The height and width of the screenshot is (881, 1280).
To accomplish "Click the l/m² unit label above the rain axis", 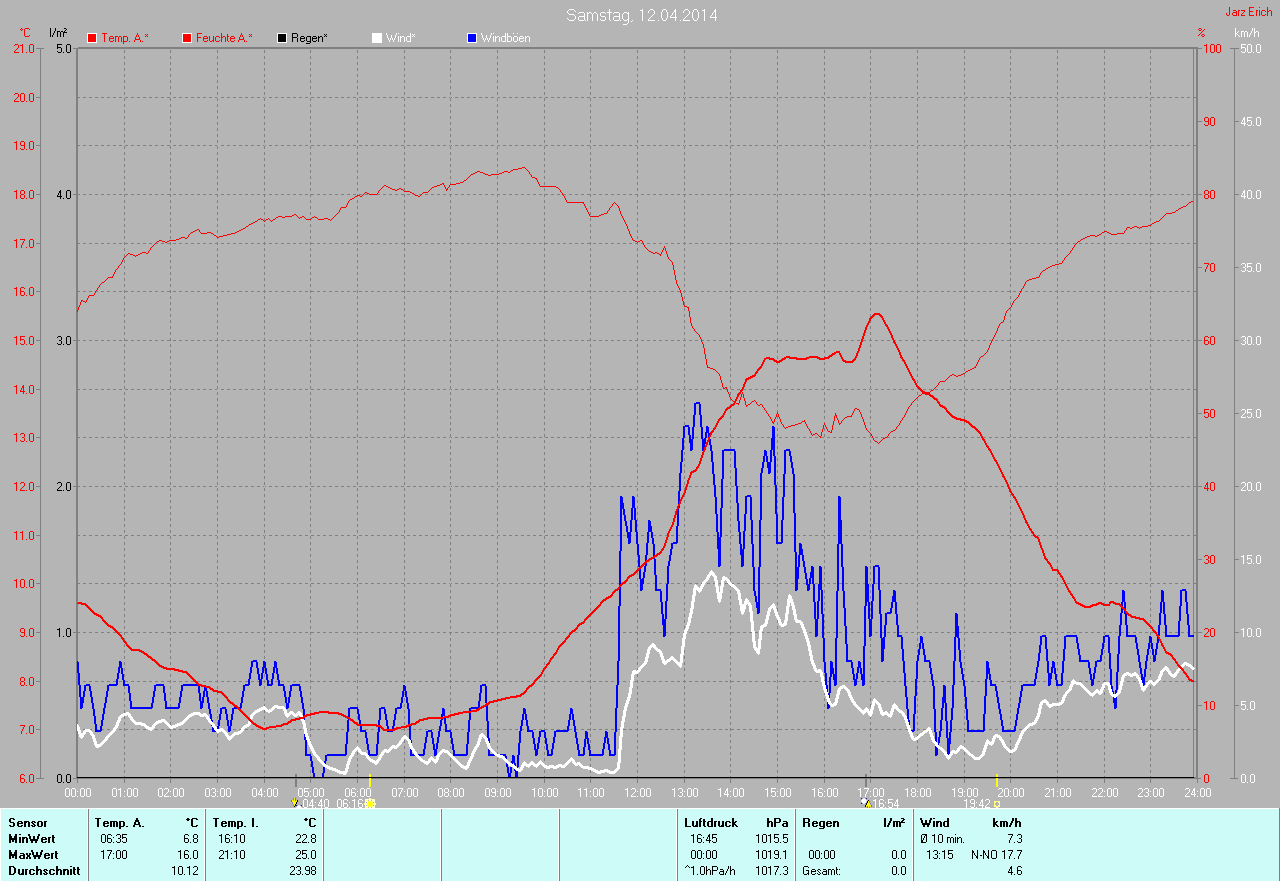I will (58, 33).
